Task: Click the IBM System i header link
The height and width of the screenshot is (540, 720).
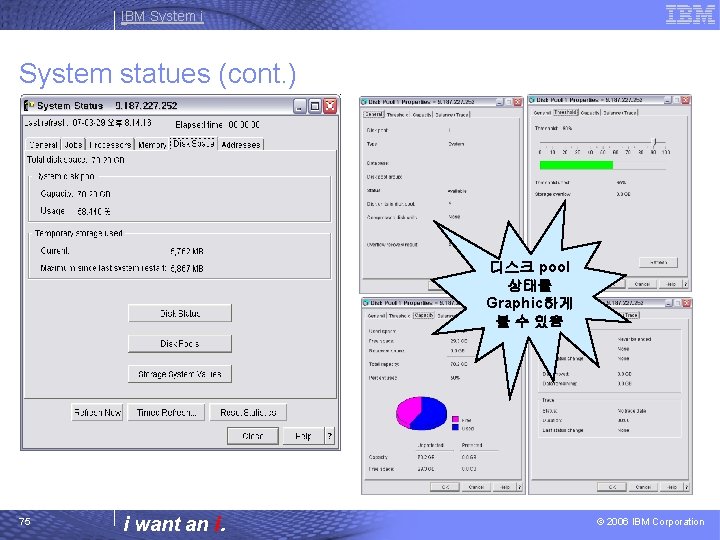Action: click(x=162, y=16)
